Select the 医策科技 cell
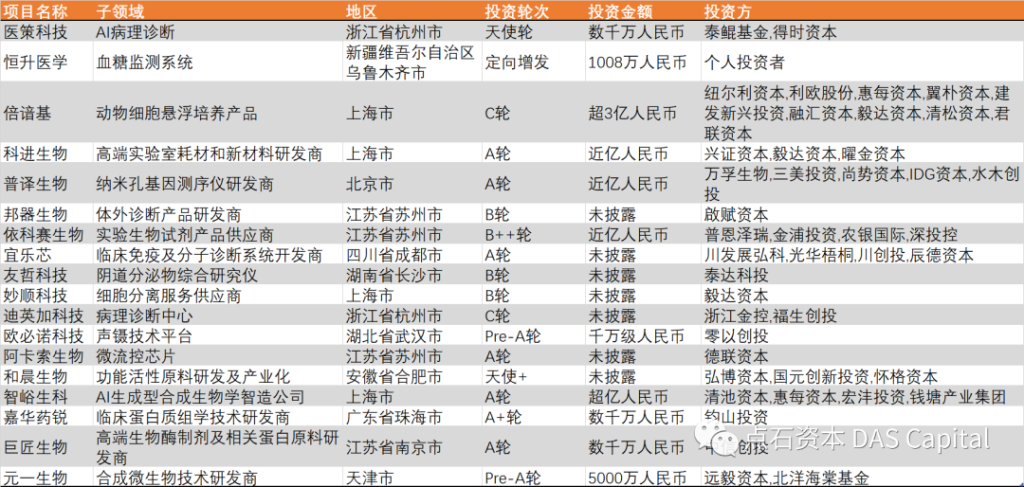Viewport: 1024px width, 487px height. click(x=47, y=31)
